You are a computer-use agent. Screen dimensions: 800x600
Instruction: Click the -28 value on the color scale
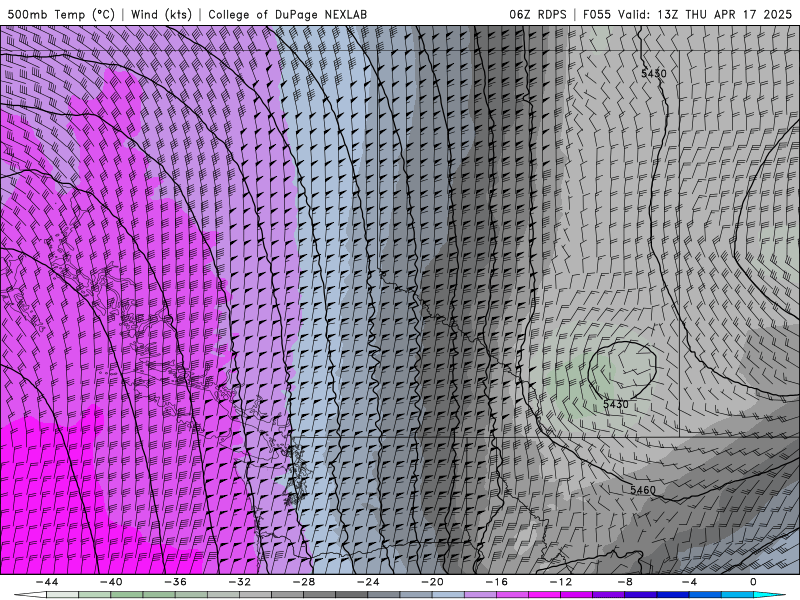304,582
